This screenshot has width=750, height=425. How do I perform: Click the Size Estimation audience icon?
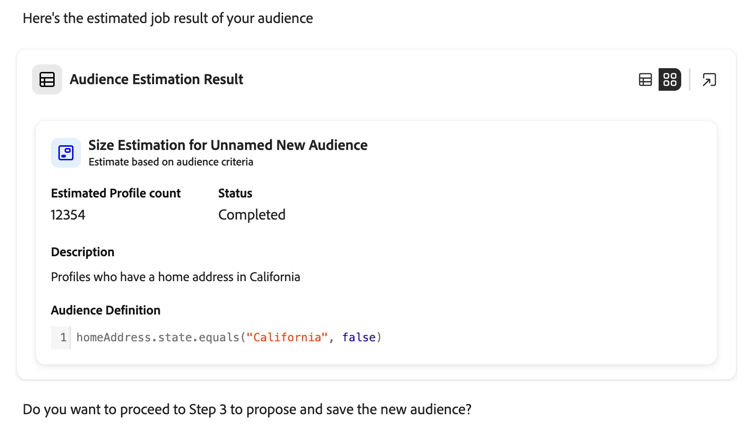pos(66,152)
